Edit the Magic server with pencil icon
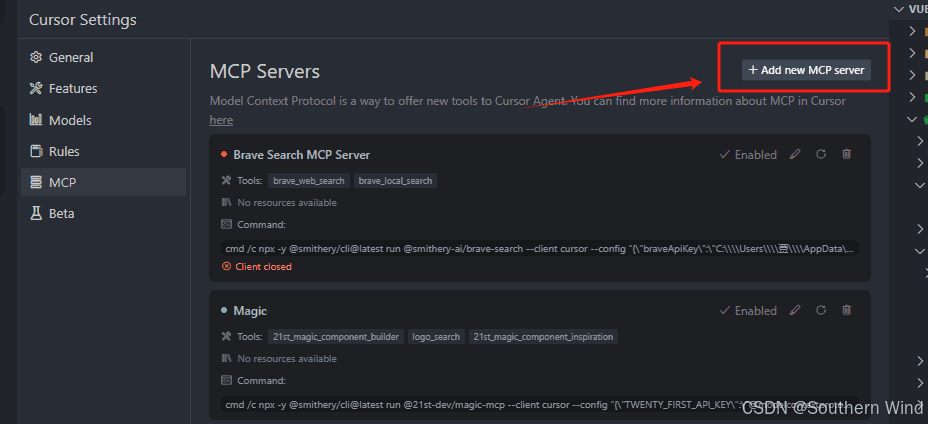Image resolution: width=928 pixels, height=424 pixels. (795, 310)
